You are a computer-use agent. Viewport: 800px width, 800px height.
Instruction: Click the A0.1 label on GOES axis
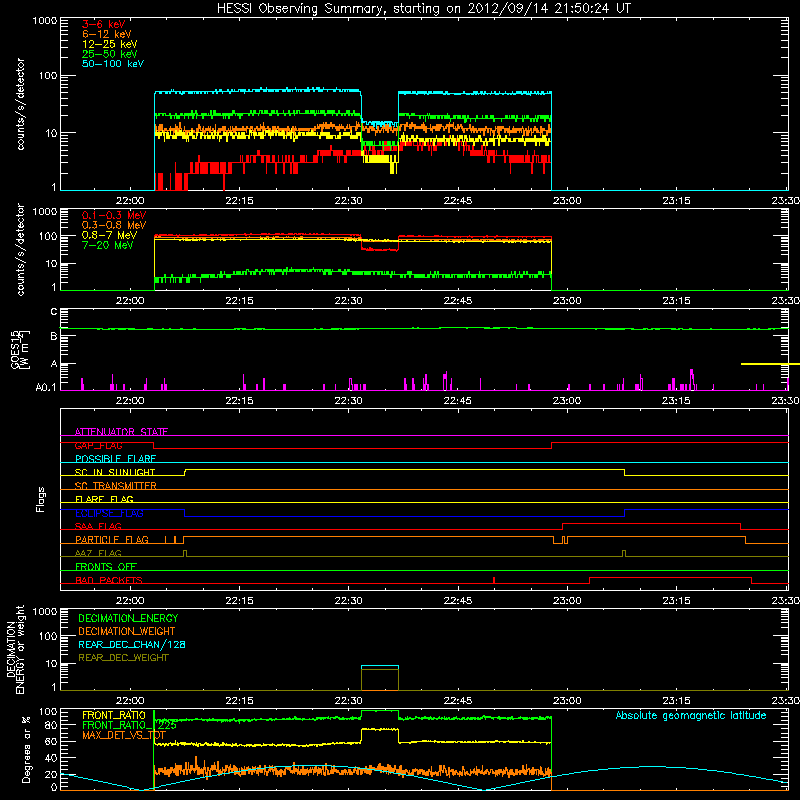pos(46,387)
